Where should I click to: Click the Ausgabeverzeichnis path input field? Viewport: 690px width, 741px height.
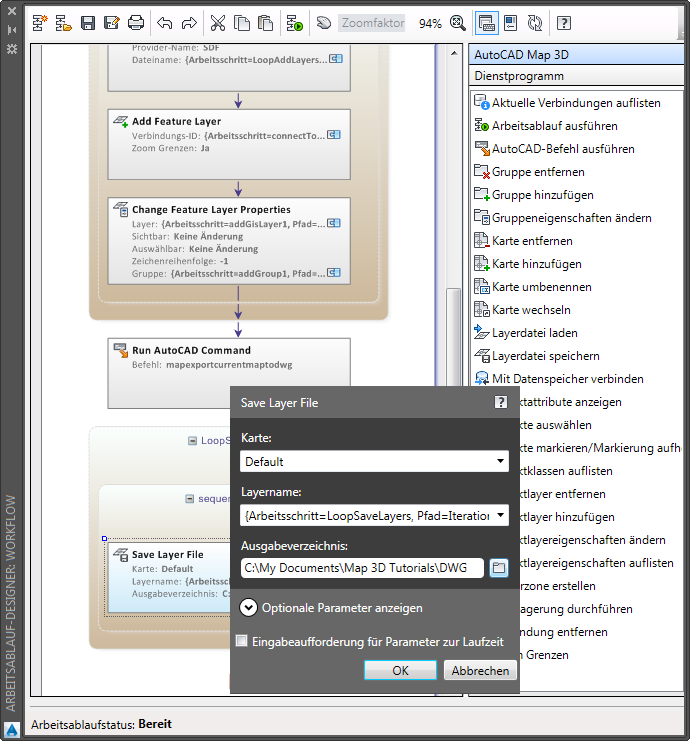(x=362, y=568)
